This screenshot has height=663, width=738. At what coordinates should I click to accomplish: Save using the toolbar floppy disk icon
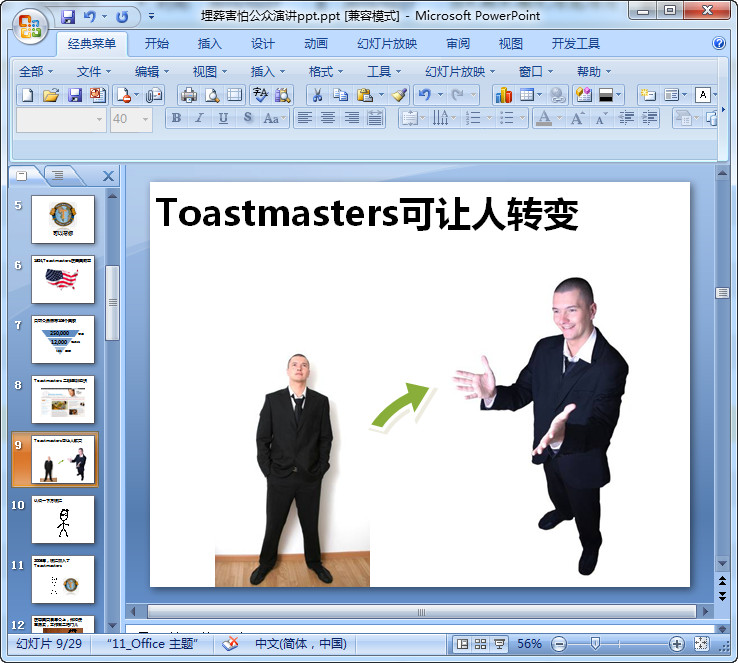(x=74, y=95)
